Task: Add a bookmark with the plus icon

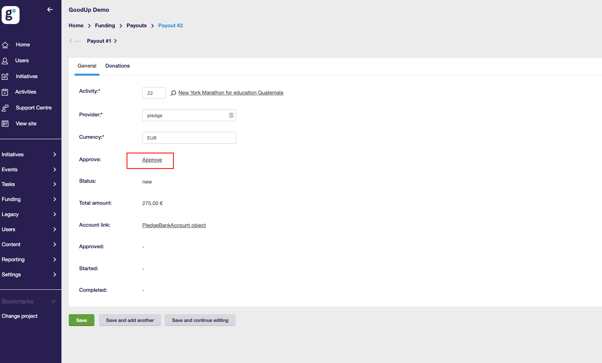Action: coord(53,302)
